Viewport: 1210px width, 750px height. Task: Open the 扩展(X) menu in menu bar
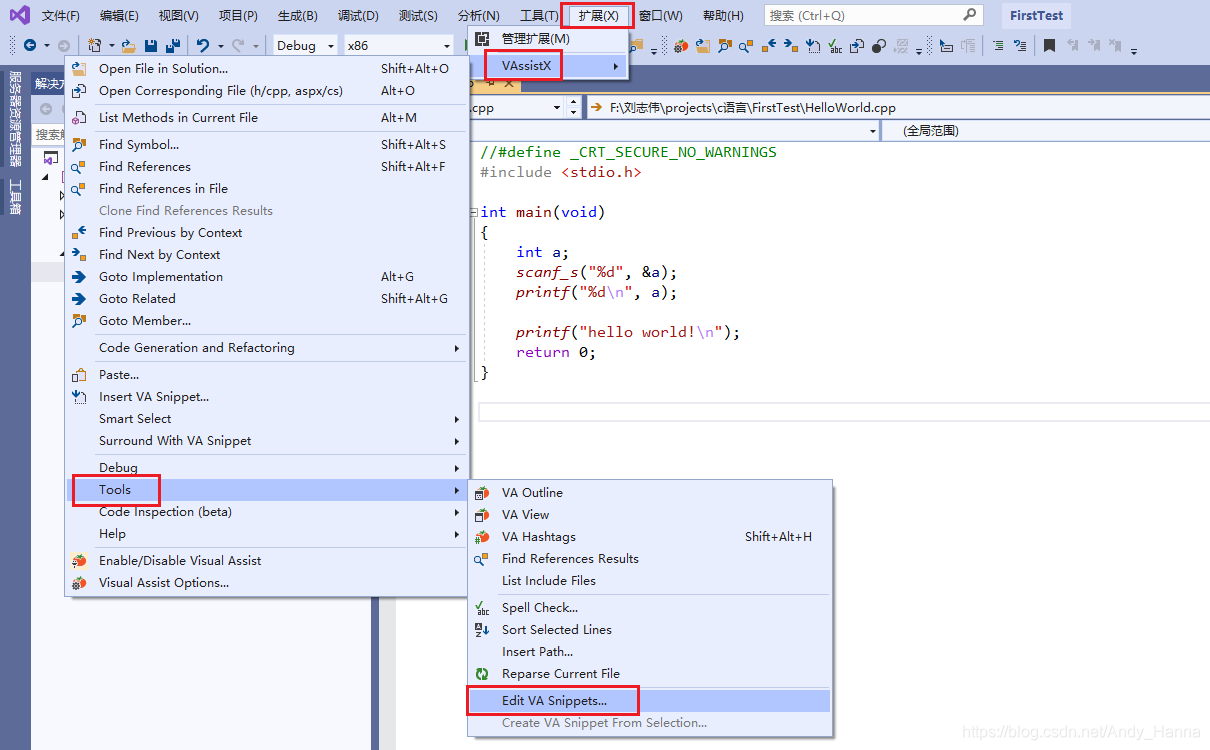coord(598,16)
